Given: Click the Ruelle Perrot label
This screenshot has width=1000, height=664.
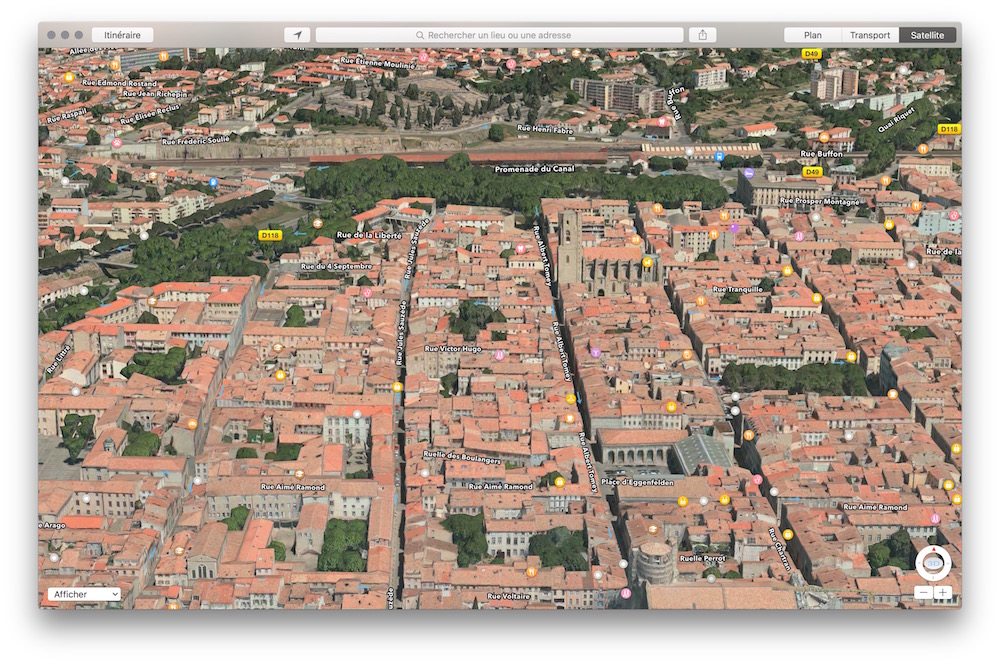Looking at the screenshot, I should (x=702, y=558).
